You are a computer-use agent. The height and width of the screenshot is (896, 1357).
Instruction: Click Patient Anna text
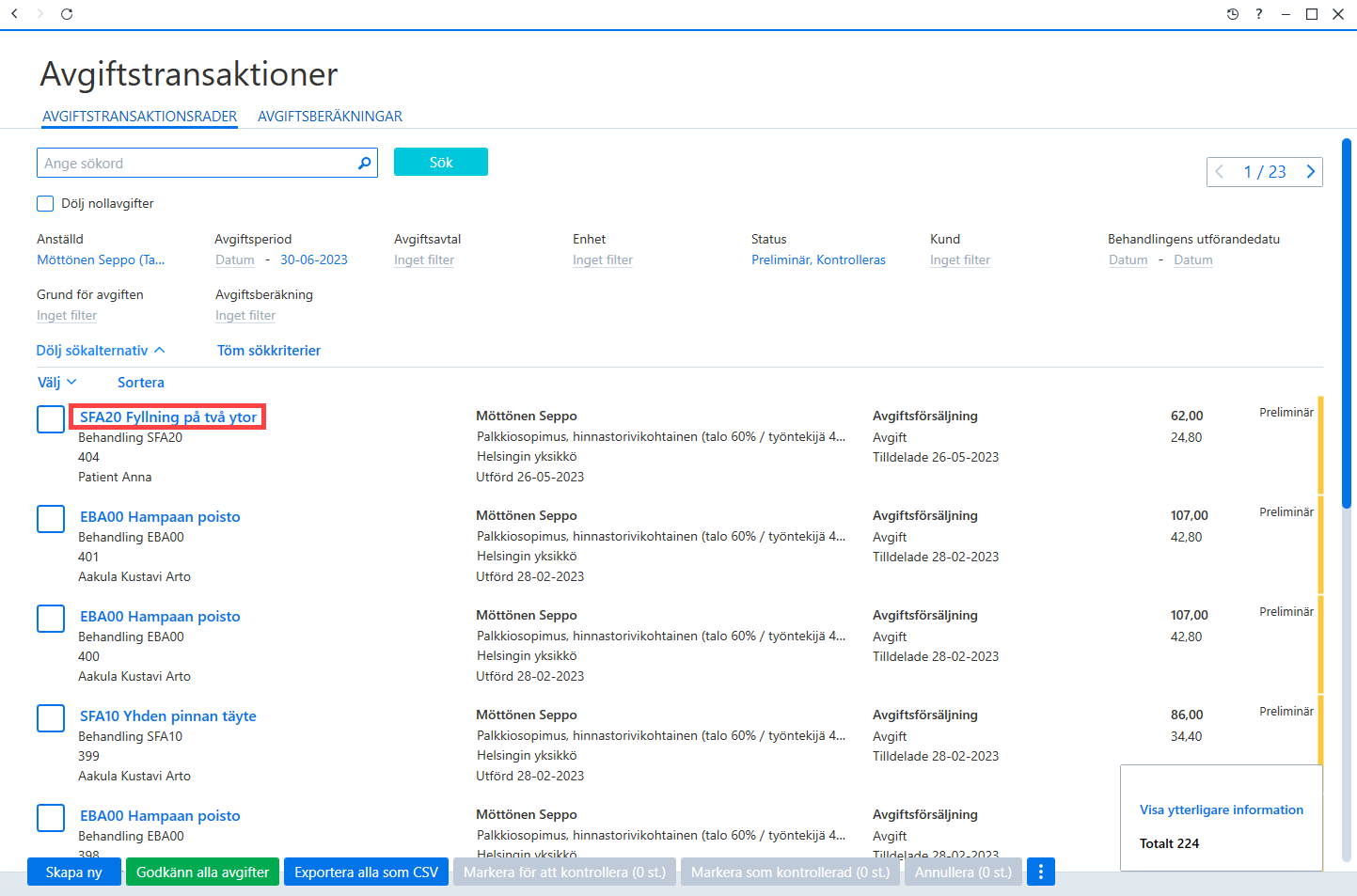point(115,477)
